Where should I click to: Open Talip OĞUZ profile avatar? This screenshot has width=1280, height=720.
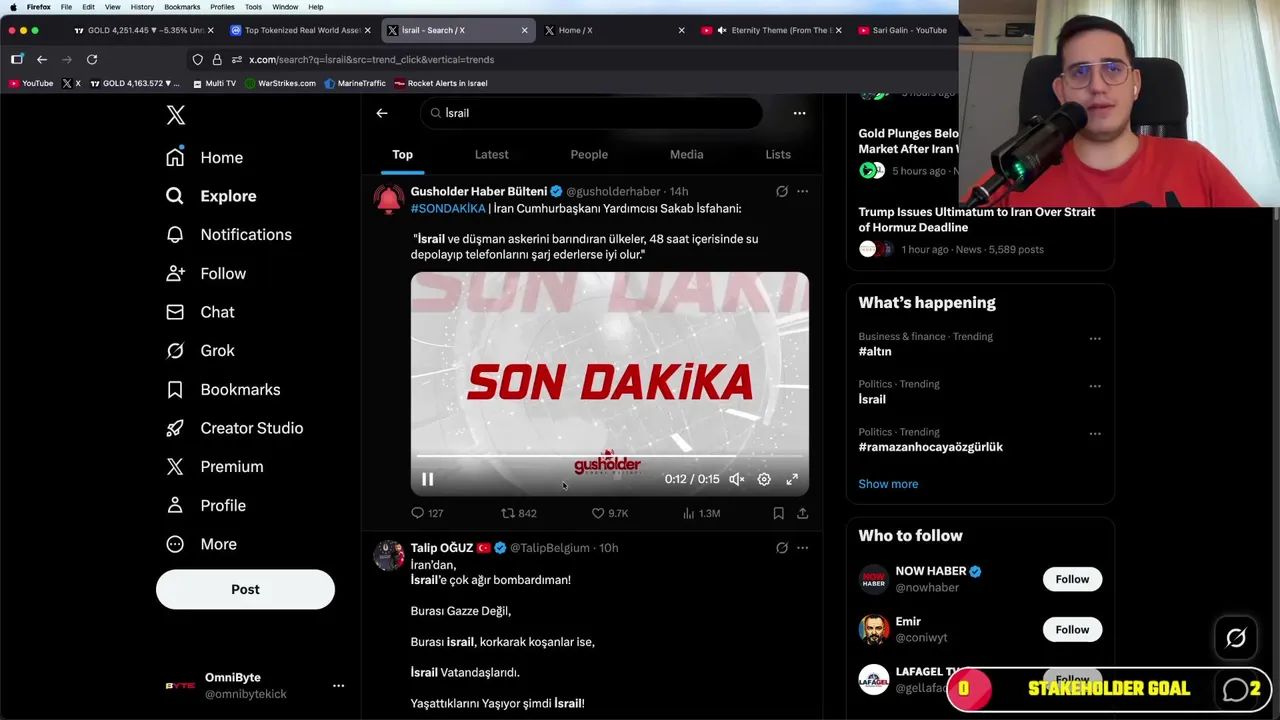pos(389,555)
